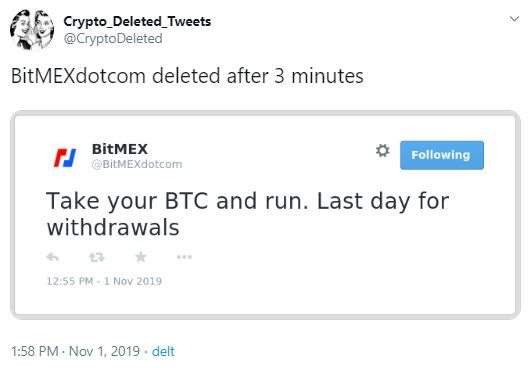Image resolution: width=528 pixels, height=368 pixels.
Task: Open the gear settings icon beside Following
Action: 383,150
